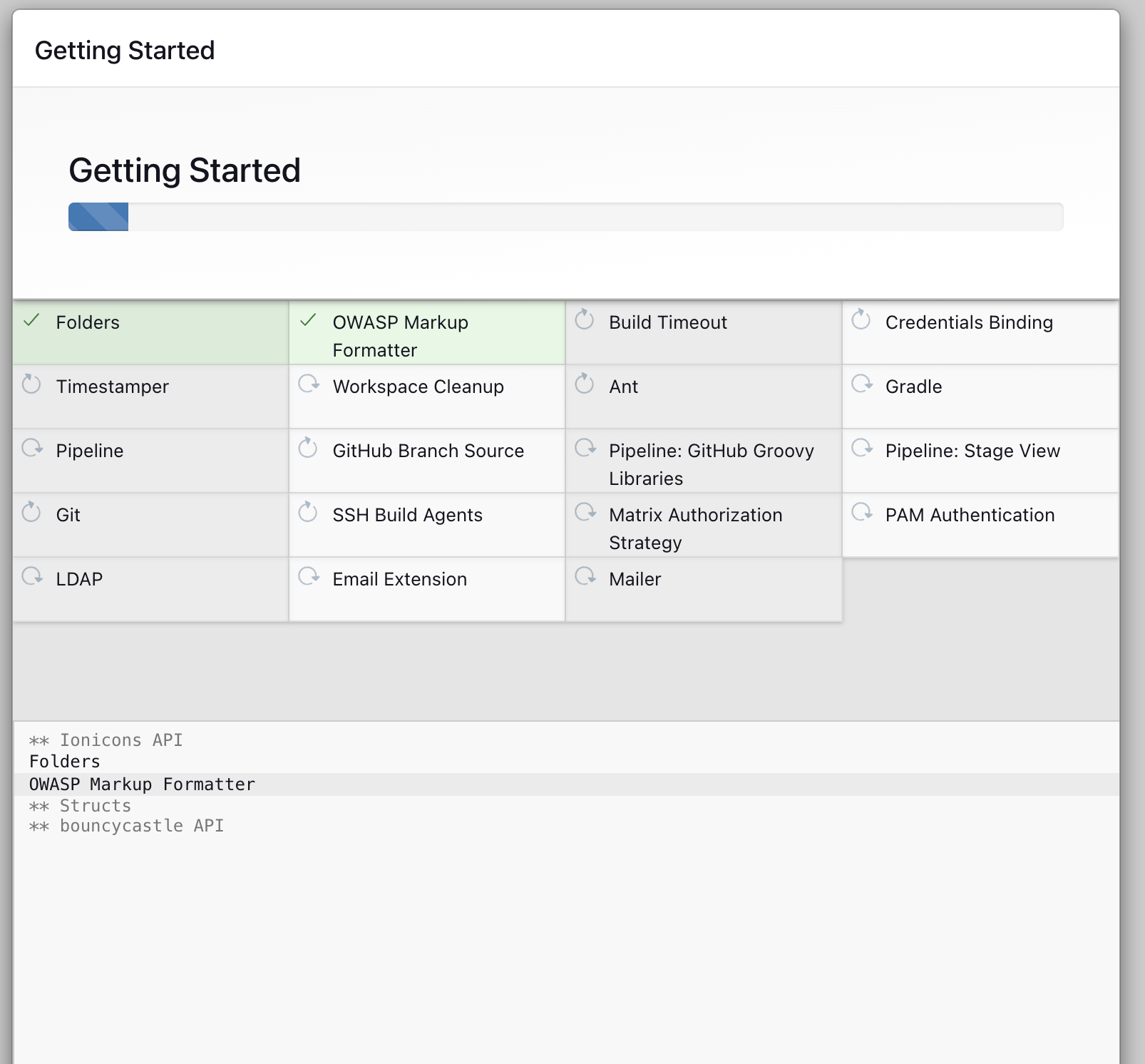Select the Folders plugin label
1145x1064 pixels.
tap(88, 322)
